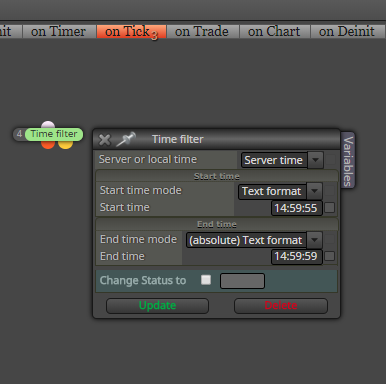Click the Change Status to label

(143, 281)
